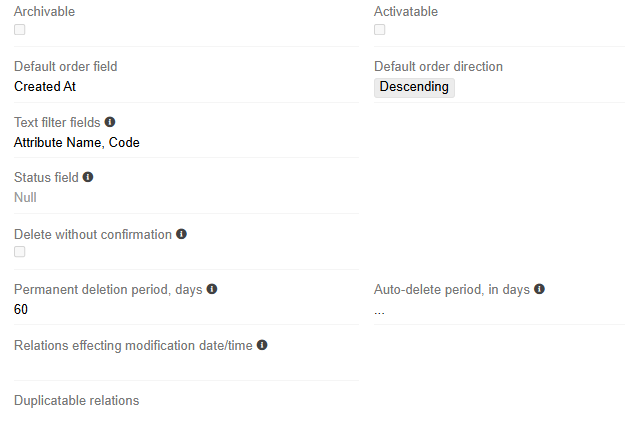Click the Default order direction label
This screenshot has width=625, height=432.
tap(438, 66)
